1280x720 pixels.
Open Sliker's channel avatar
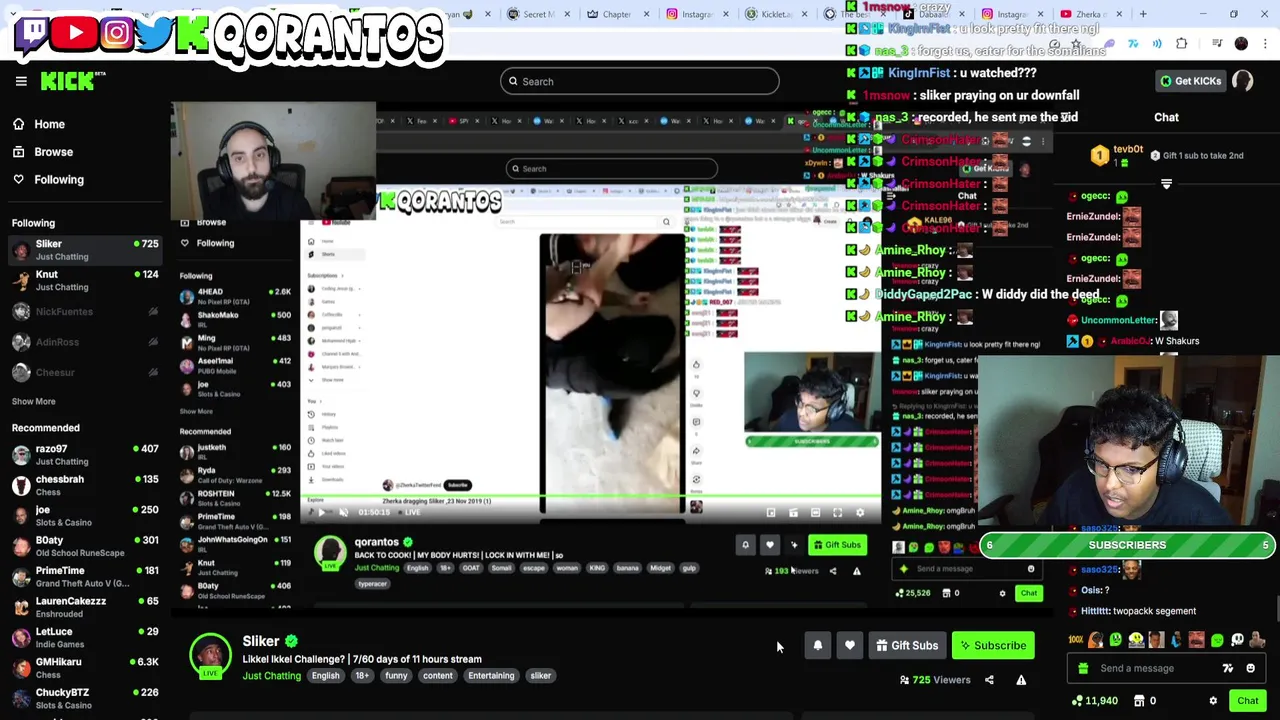[x=210, y=656]
